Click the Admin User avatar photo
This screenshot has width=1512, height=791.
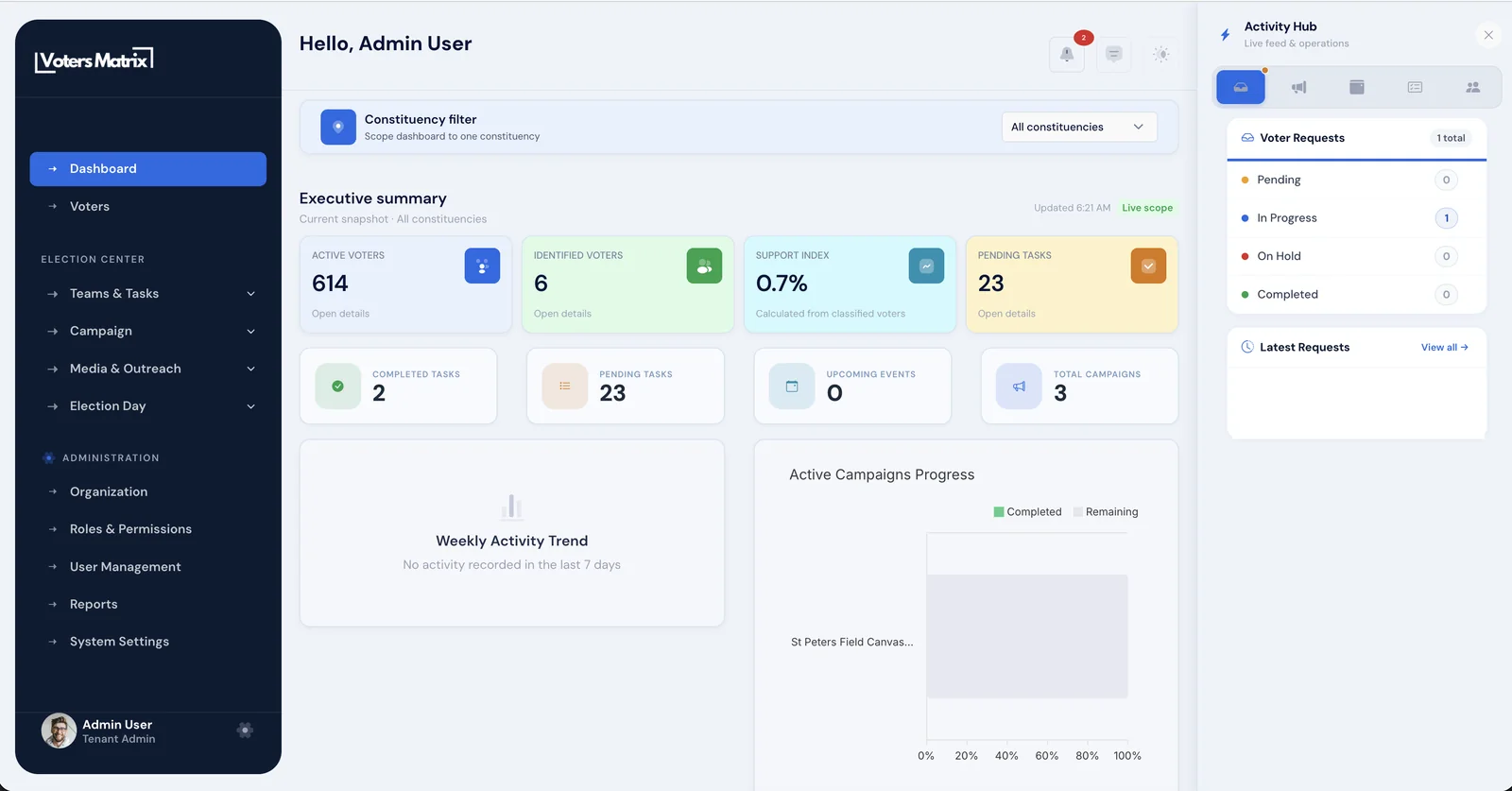(59, 731)
